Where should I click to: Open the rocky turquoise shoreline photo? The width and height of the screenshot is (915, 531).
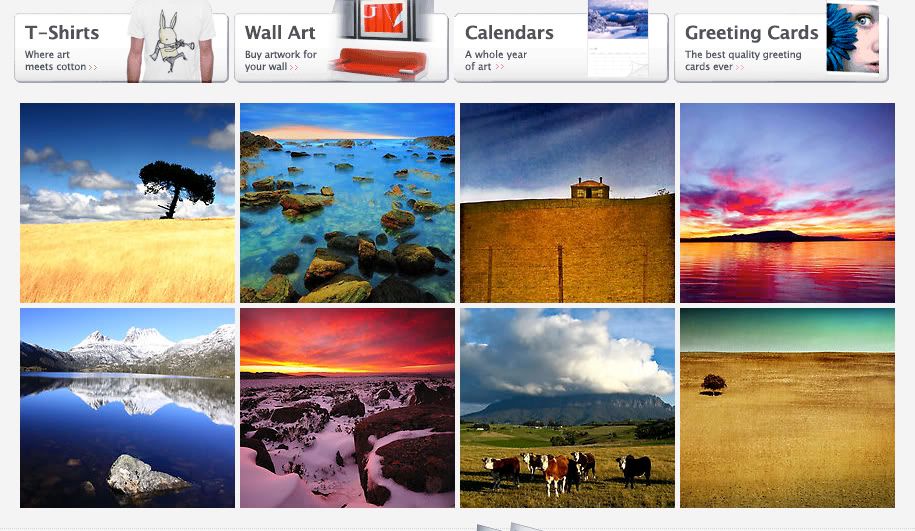pos(347,203)
